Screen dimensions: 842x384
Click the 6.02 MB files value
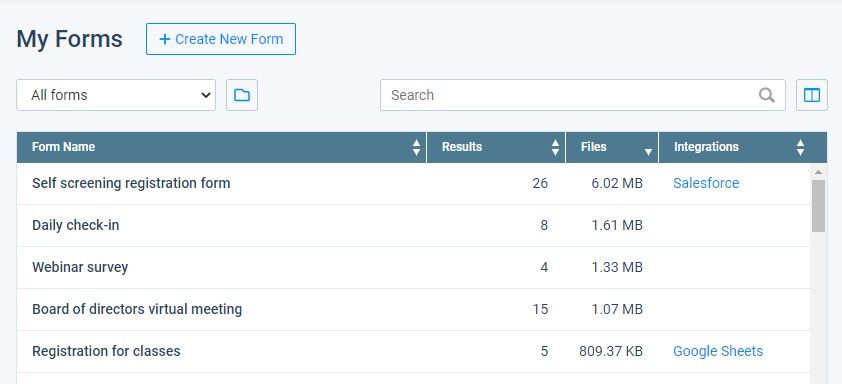[616, 184]
